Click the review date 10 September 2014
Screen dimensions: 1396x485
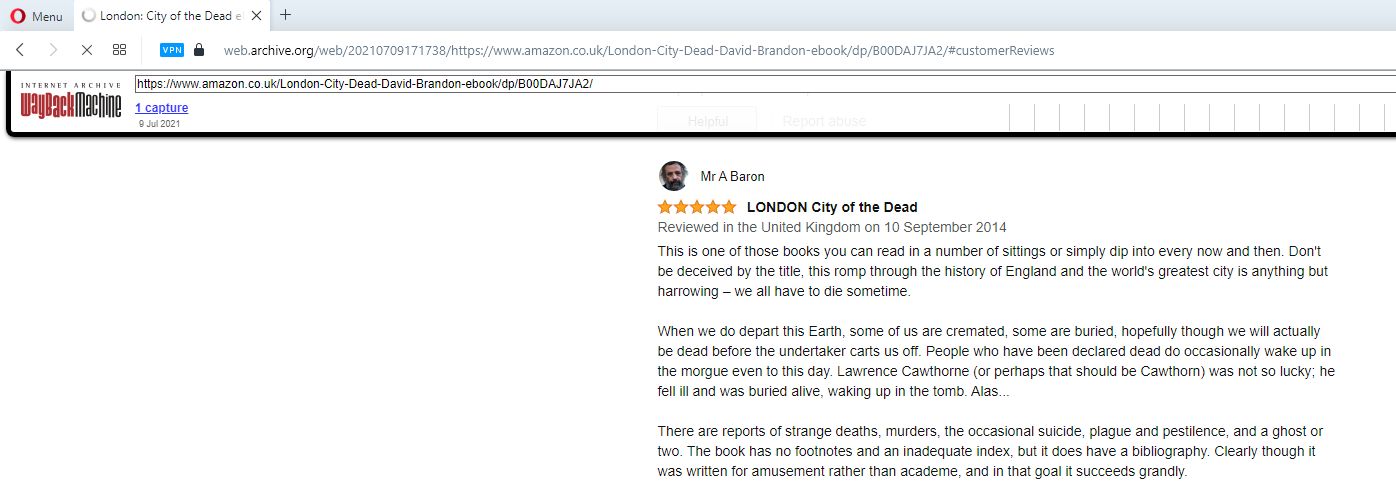click(945, 227)
